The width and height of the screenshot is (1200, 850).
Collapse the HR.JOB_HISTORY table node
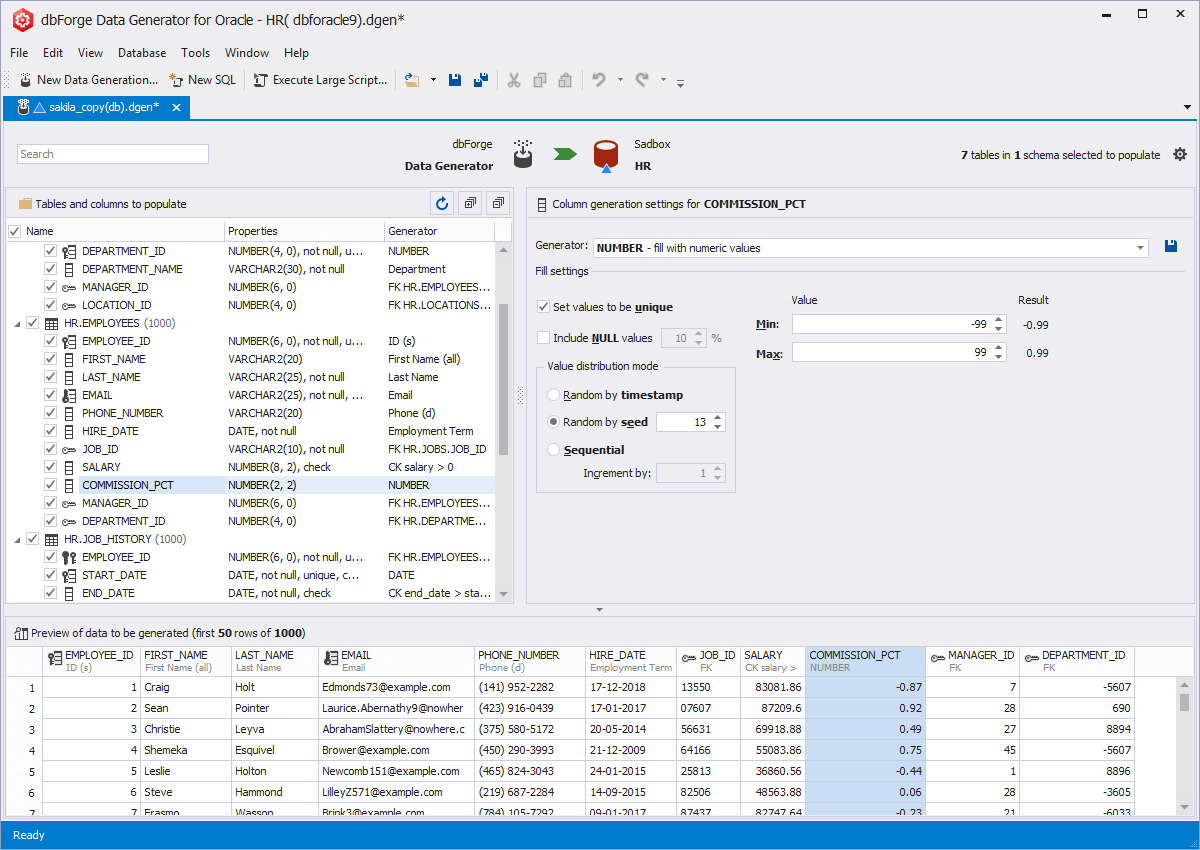17,540
